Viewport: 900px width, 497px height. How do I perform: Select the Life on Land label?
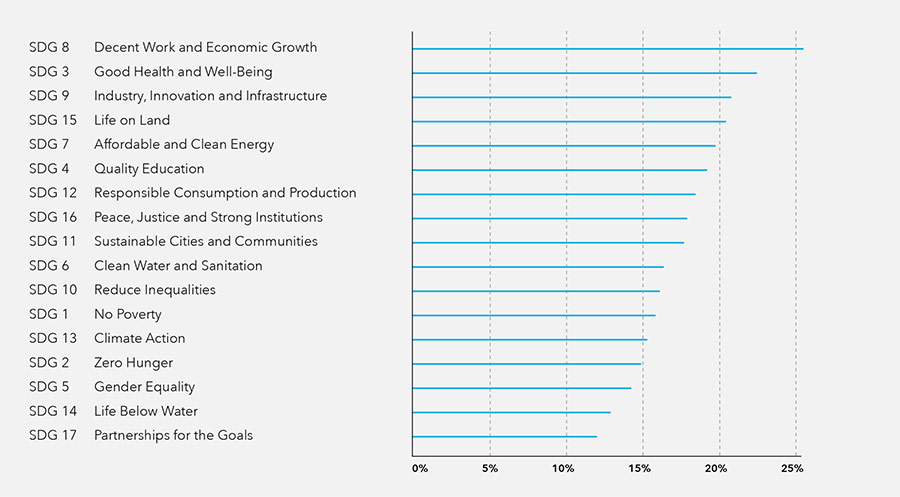coord(132,120)
